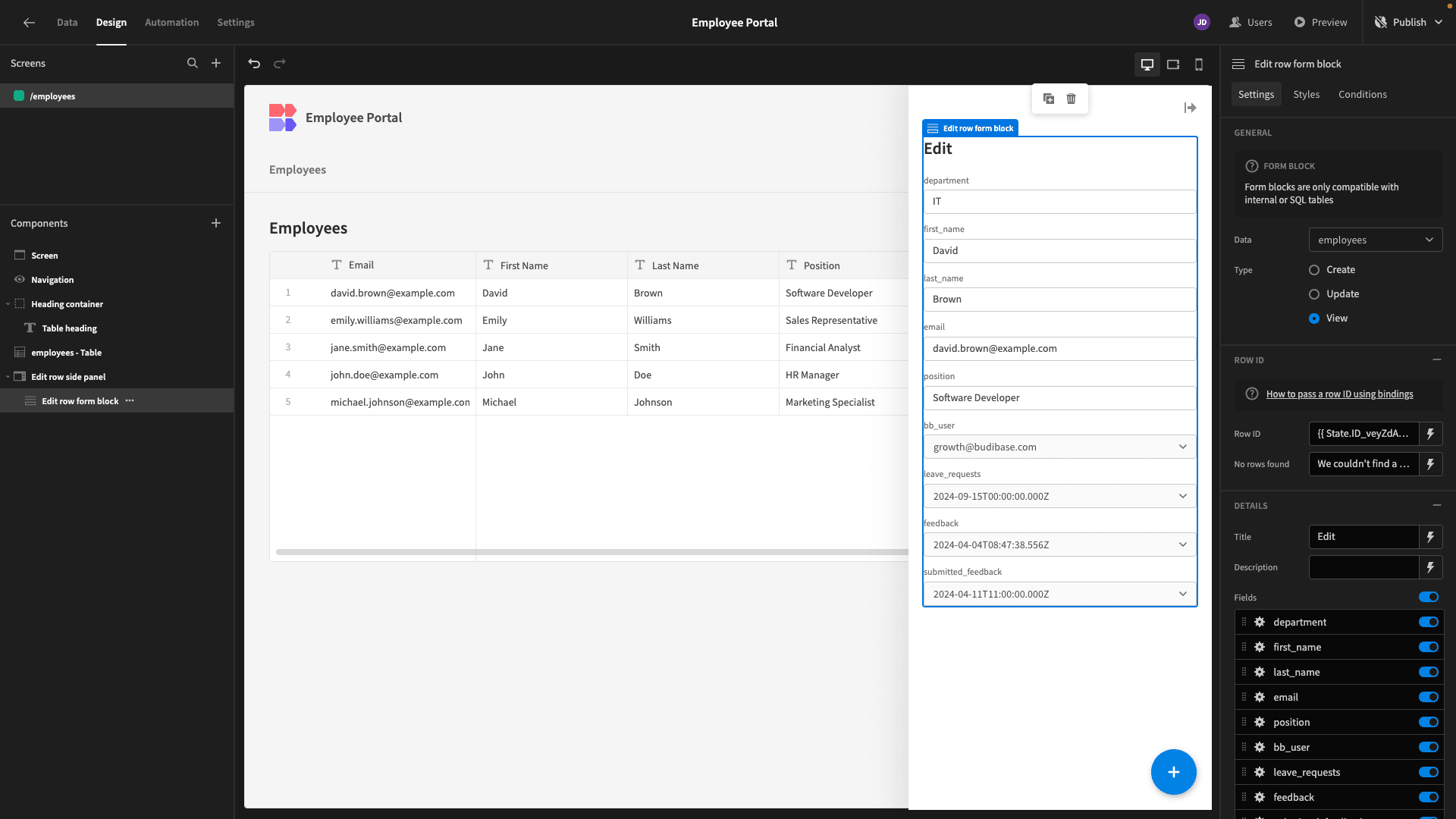Image resolution: width=1456 pixels, height=819 pixels.
Task: Go back using the arrow icon
Action: 29,23
